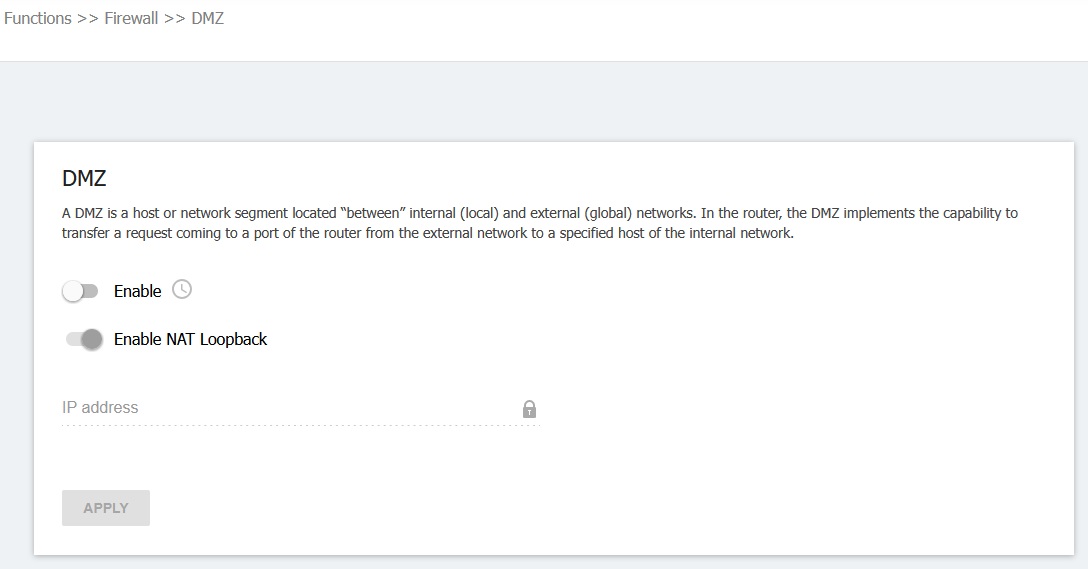Screen dimensions: 1088x569
Task: Open Firewall from the breadcrumb path
Action: click(x=131, y=19)
